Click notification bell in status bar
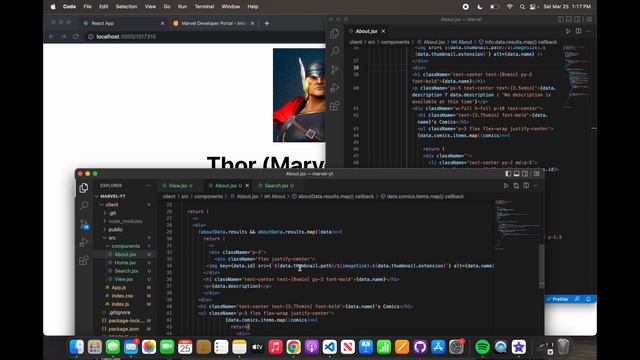Screen dimensions: 640x360 click(589, 299)
